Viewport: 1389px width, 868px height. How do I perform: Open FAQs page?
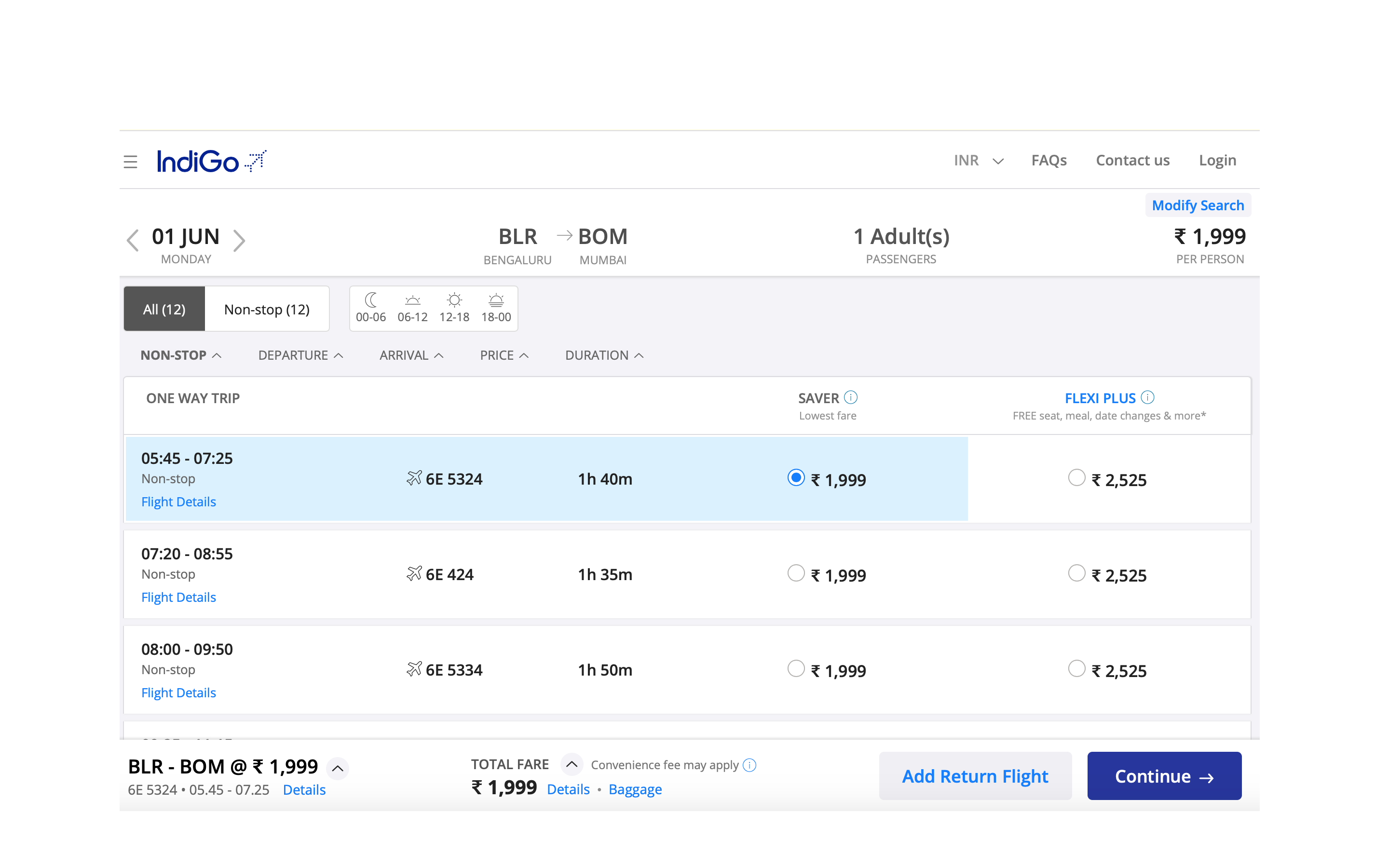(x=1049, y=160)
